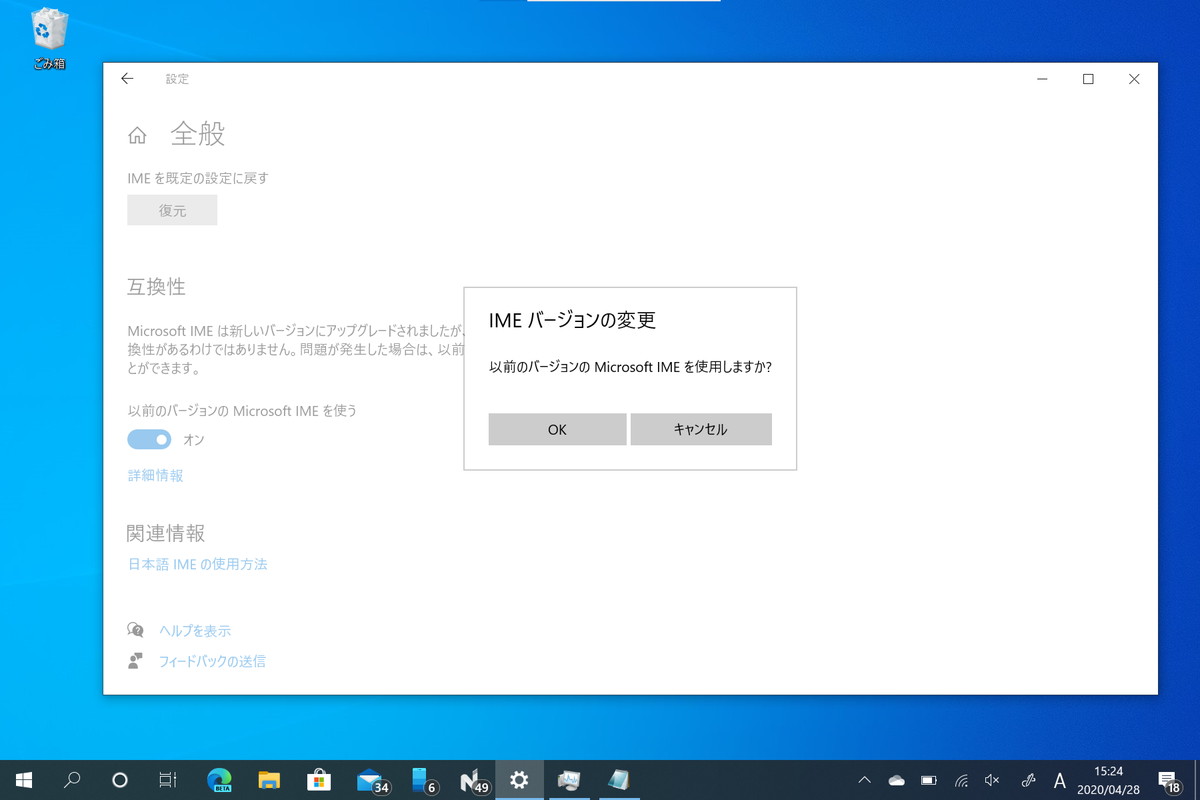
Task: Switch input mode via the A indicator
Action: coord(1058,779)
